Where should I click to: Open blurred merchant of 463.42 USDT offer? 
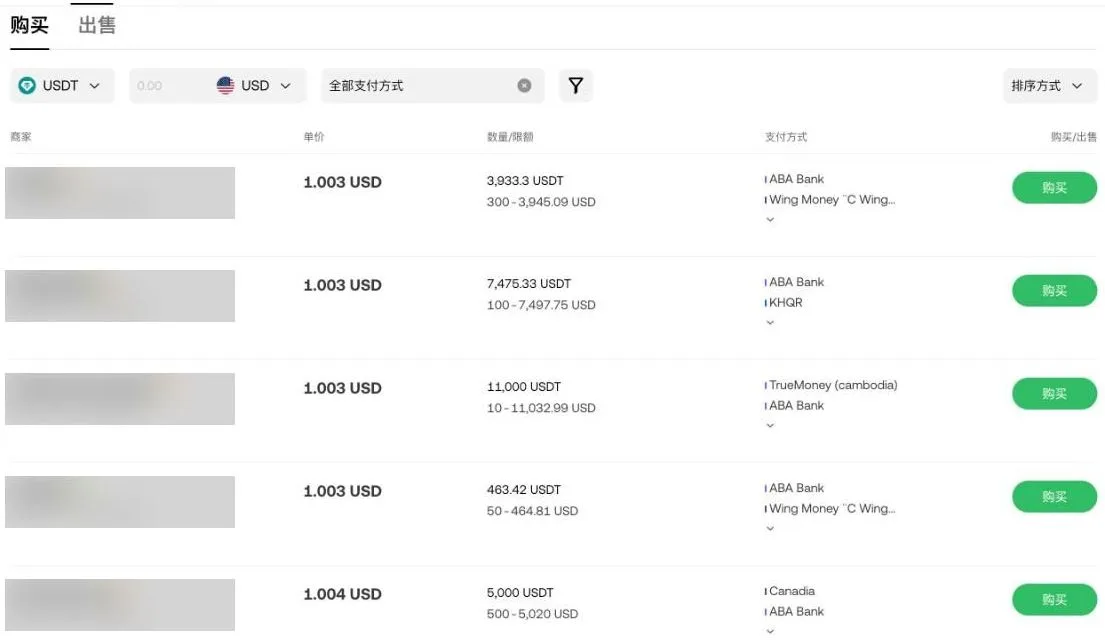[x=120, y=501]
